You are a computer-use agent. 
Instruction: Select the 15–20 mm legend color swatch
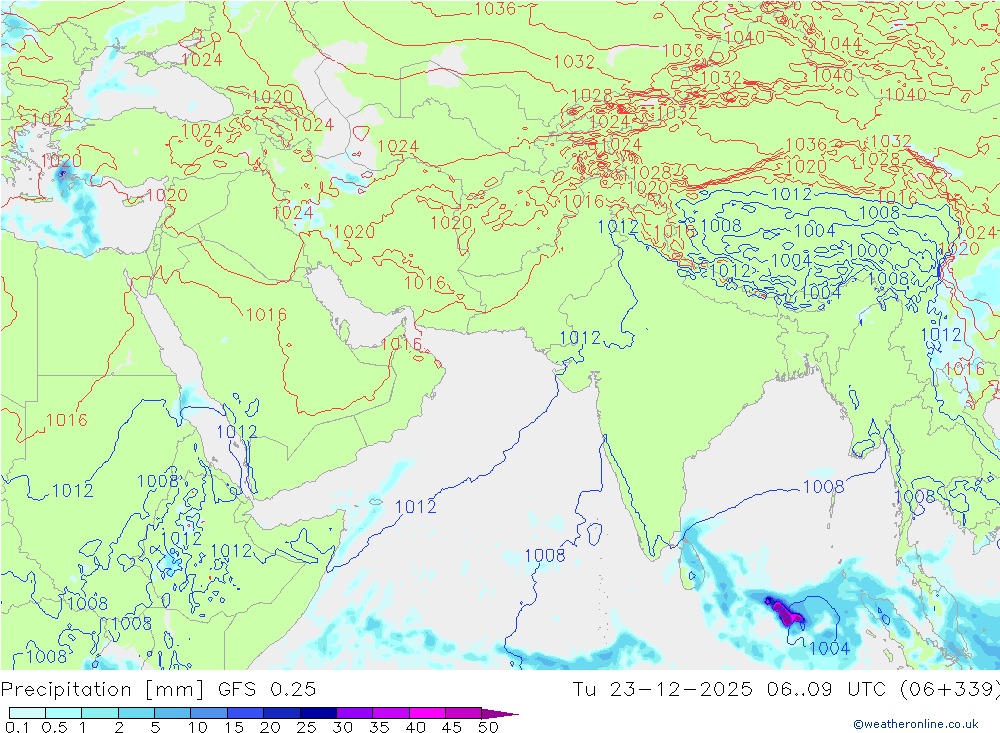click(245, 713)
